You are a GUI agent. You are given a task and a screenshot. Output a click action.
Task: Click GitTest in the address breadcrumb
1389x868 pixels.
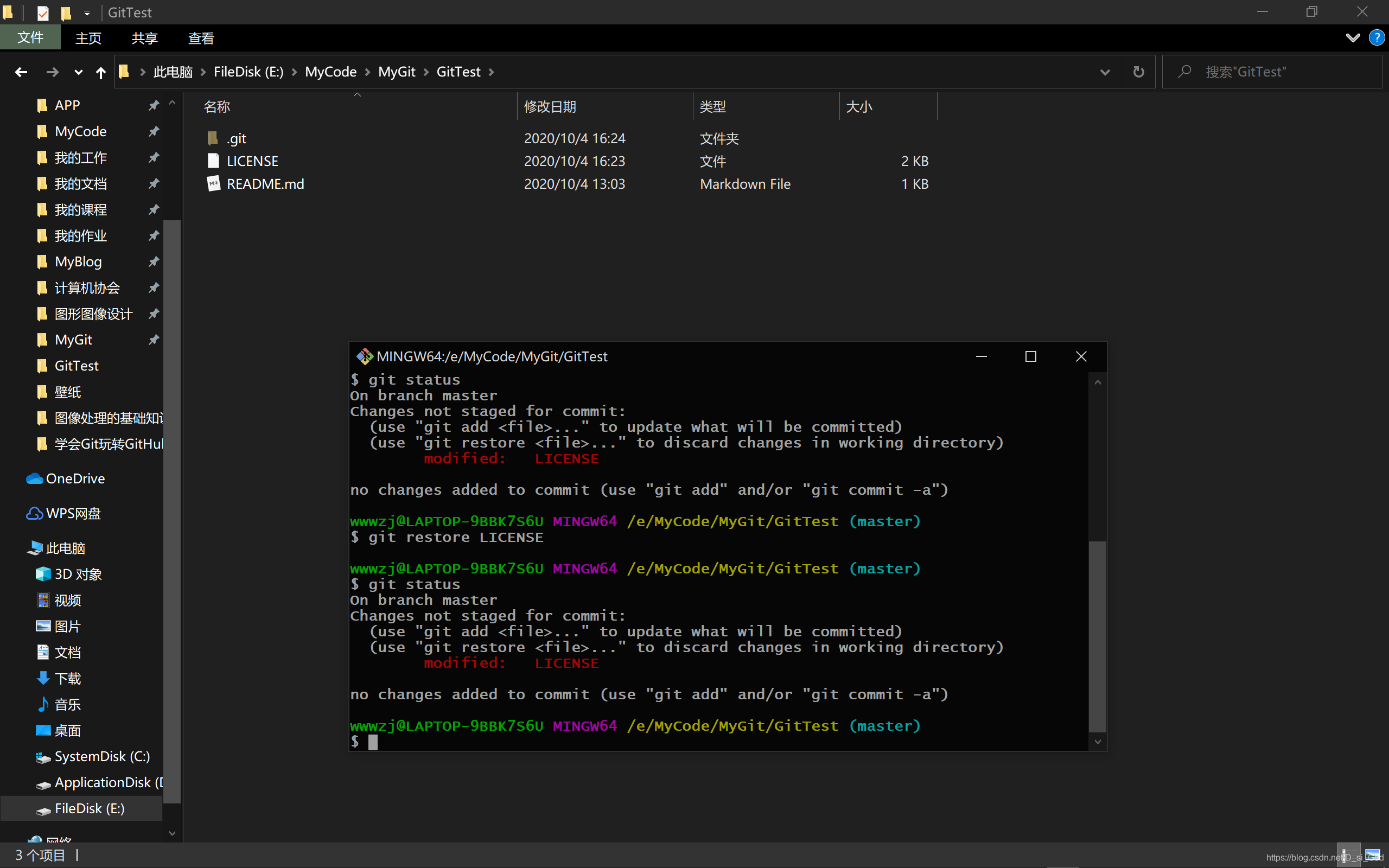(x=458, y=72)
